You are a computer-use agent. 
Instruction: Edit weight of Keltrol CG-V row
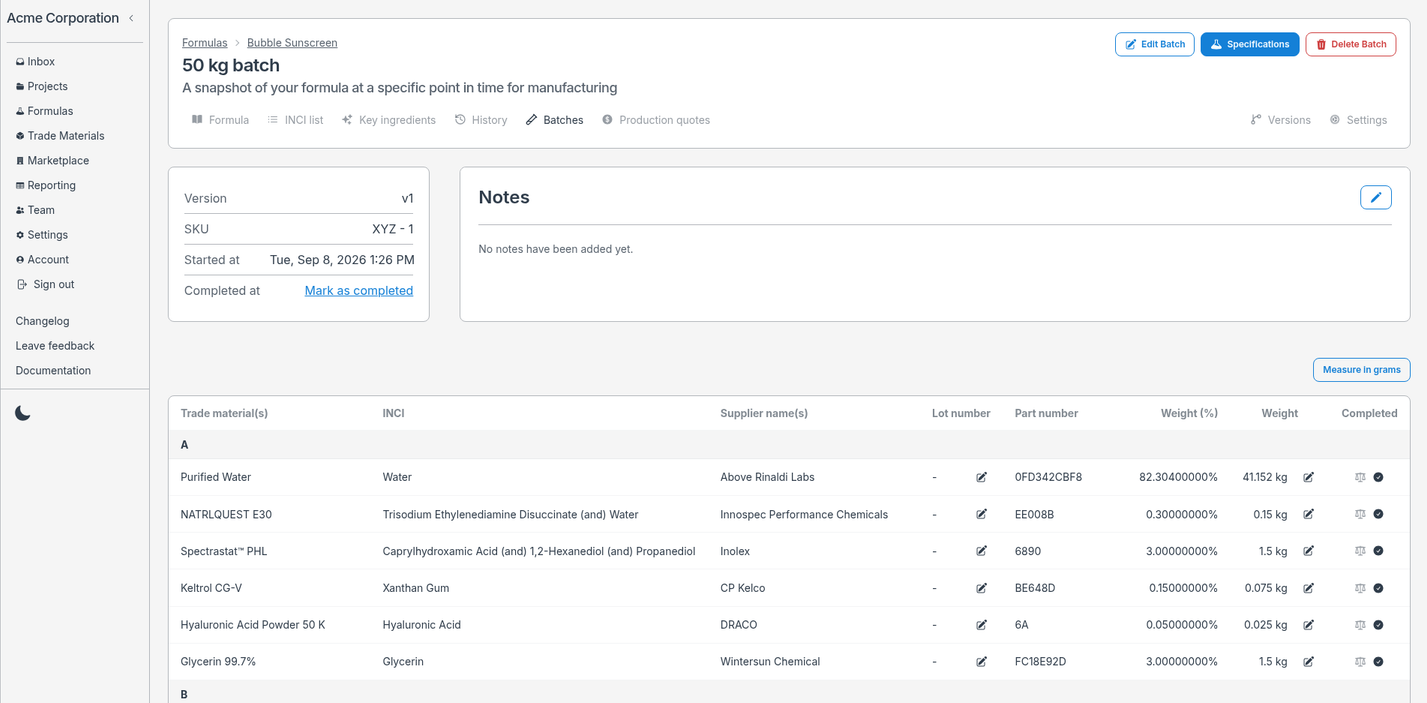1308,588
